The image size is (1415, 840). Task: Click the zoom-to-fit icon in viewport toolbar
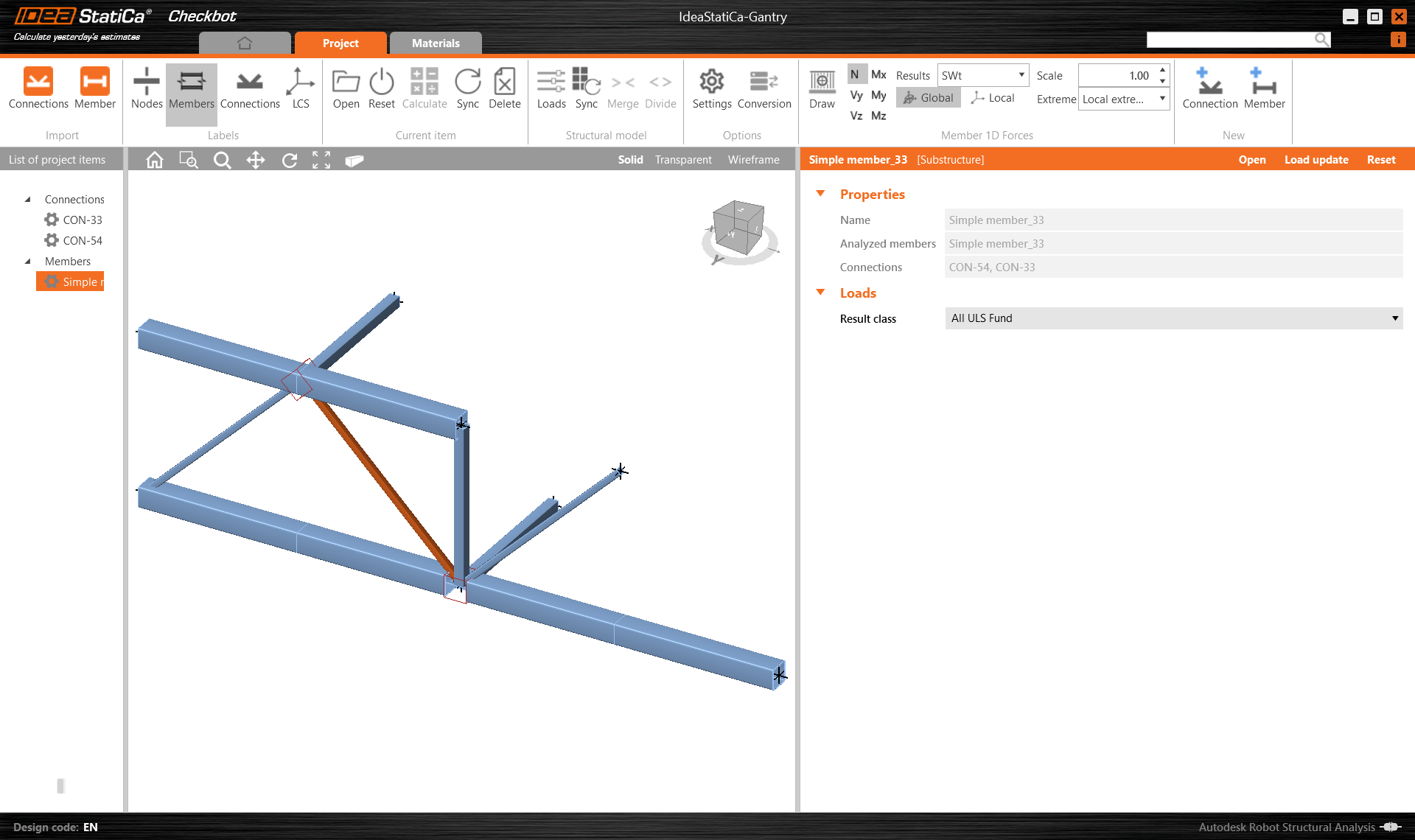pos(321,160)
